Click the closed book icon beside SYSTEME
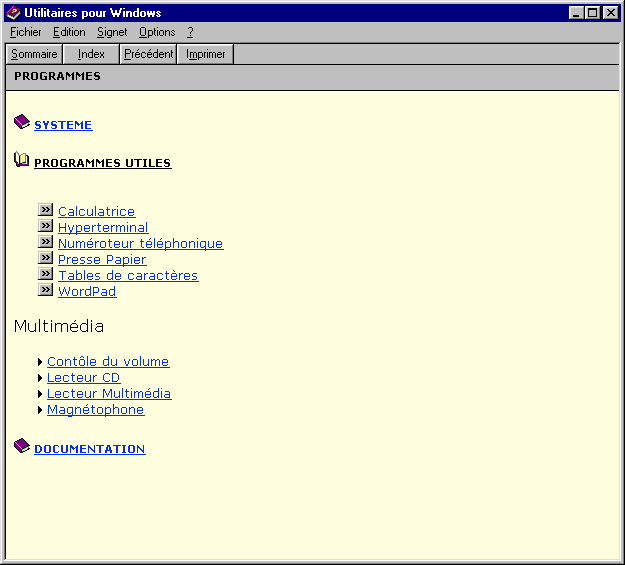Screen dimensions: 625x565 pos(22,122)
